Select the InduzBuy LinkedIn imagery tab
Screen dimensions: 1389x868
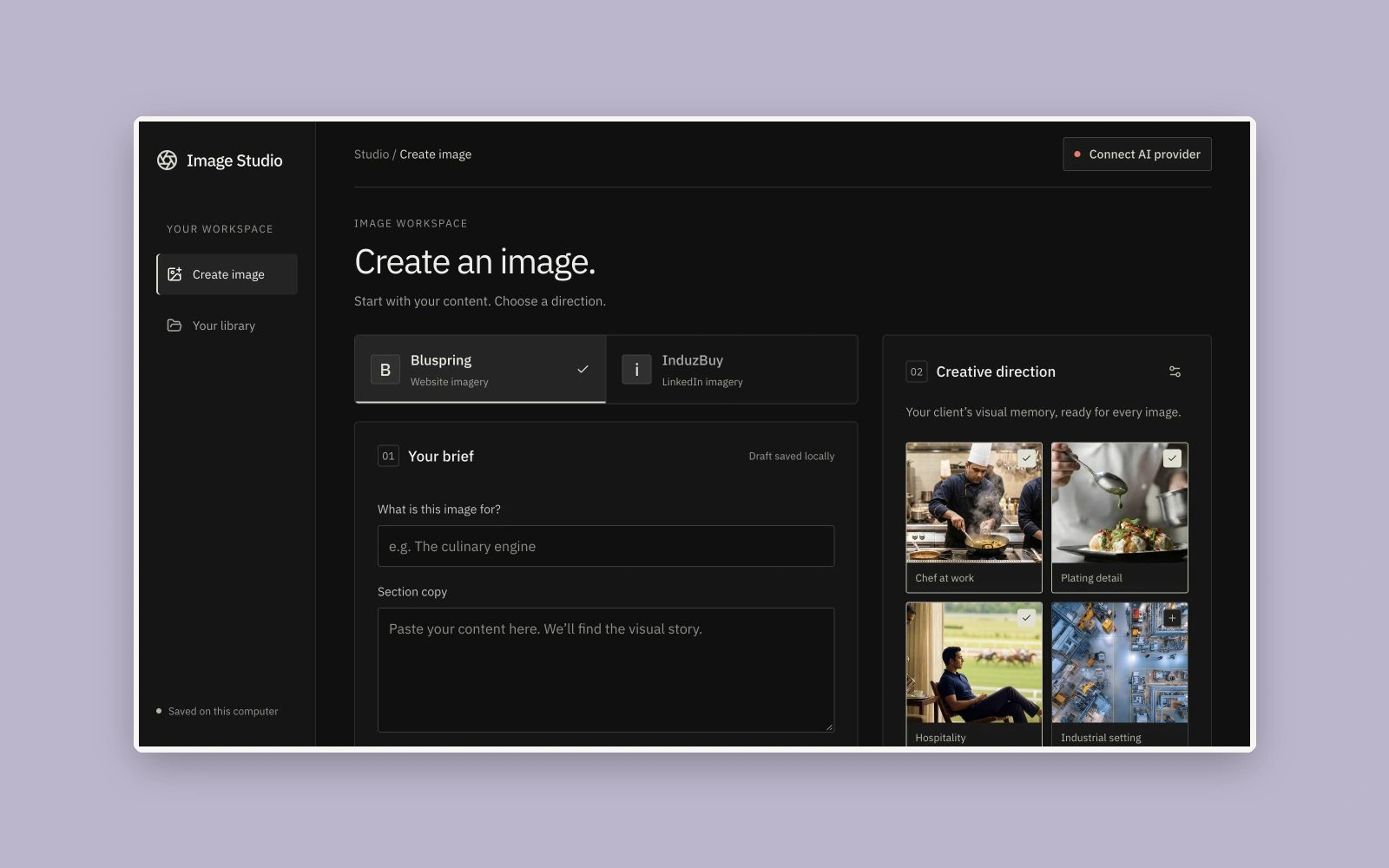pyautogui.click(x=732, y=370)
